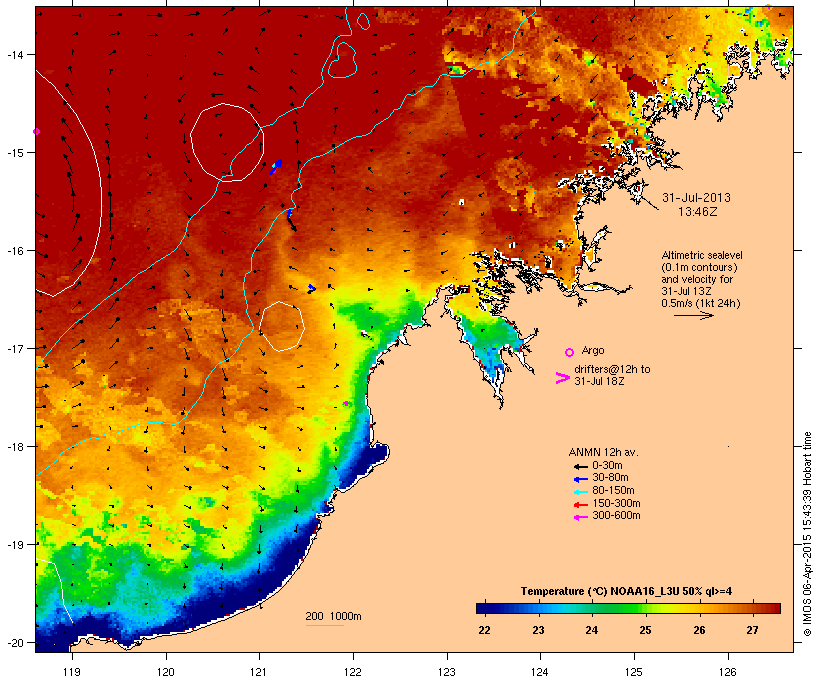Click the 27 colorbar tick label

point(752,630)
